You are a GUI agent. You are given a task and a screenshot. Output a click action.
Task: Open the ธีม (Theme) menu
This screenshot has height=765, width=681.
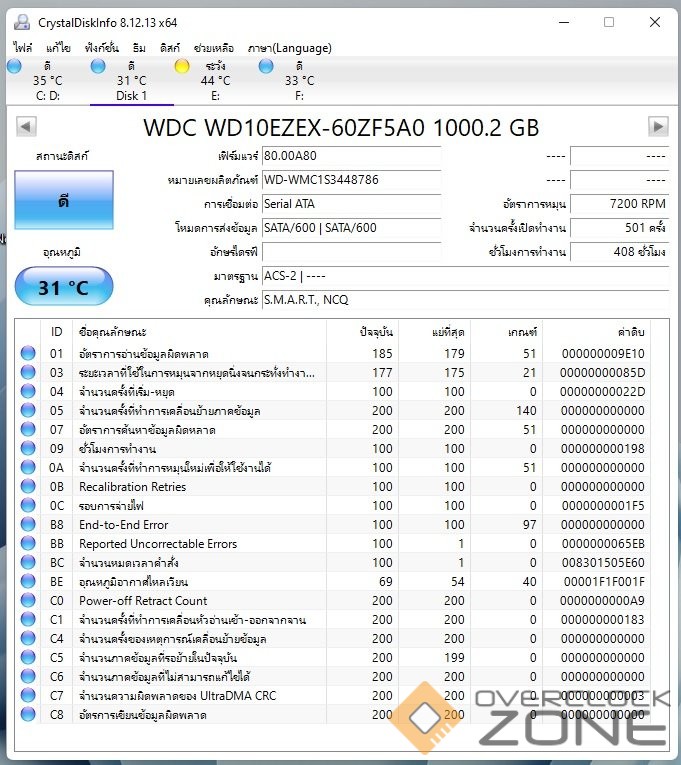tap(139, 48)
